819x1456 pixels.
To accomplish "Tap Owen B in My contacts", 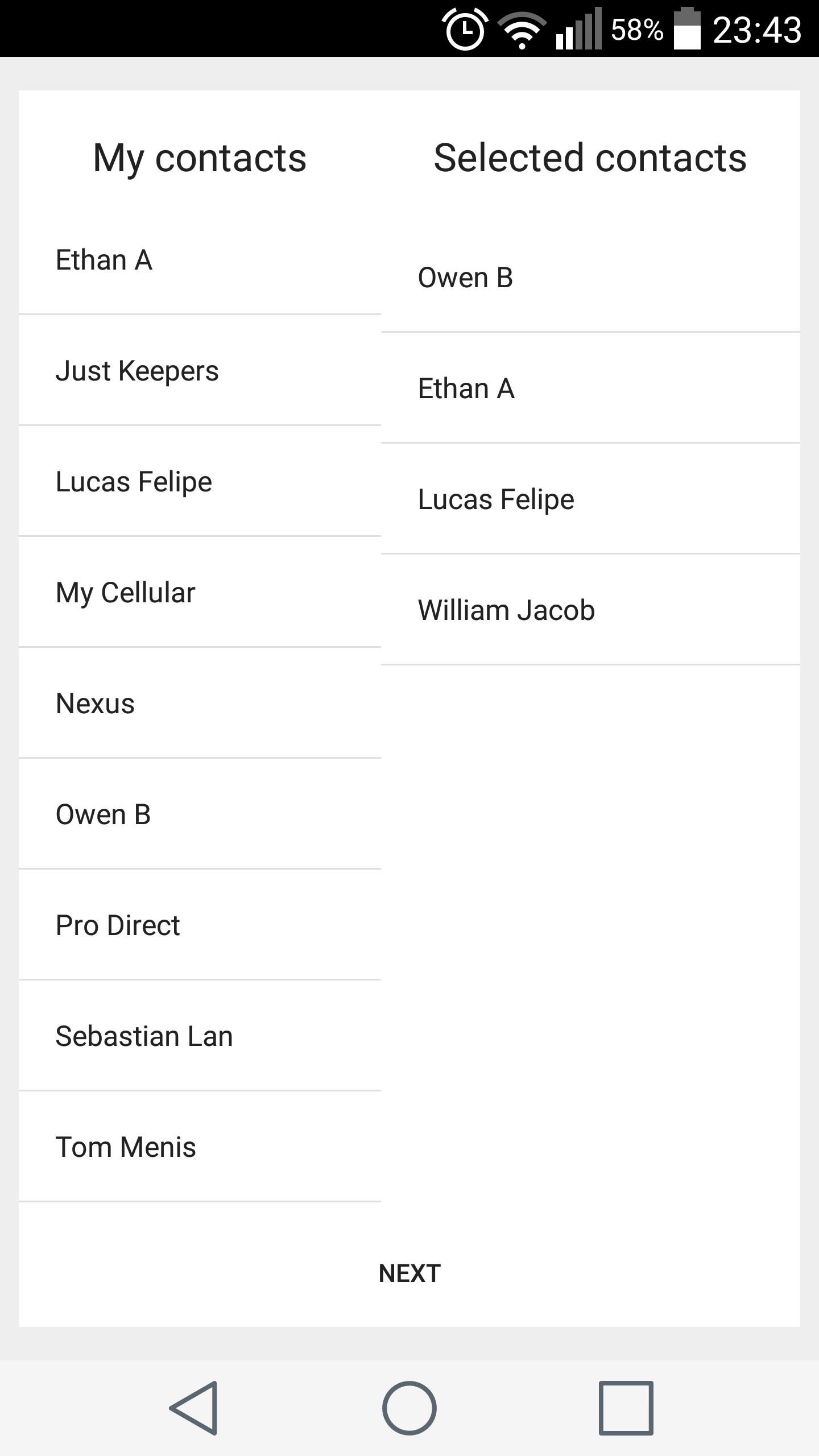I will [x=199, y=814].
